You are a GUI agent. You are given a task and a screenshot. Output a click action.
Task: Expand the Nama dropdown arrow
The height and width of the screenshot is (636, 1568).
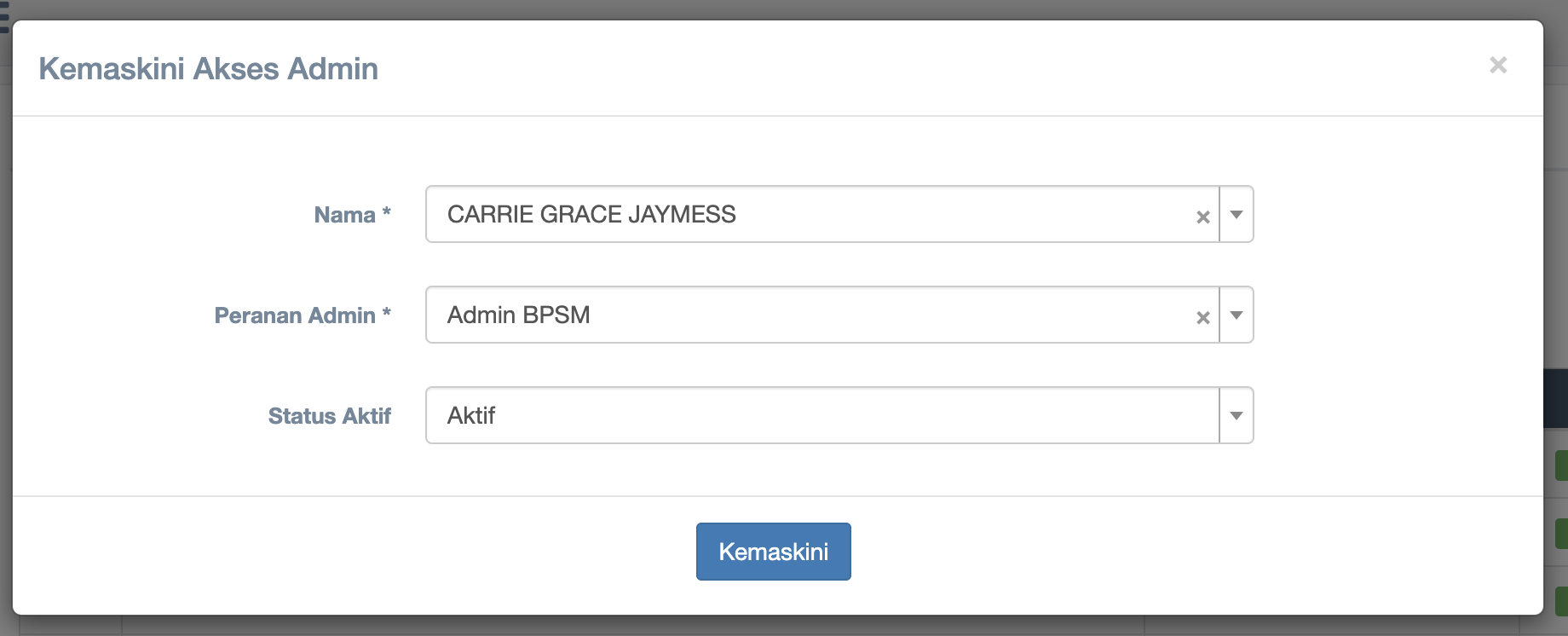pyautogui.click(x=1236, y=215)
